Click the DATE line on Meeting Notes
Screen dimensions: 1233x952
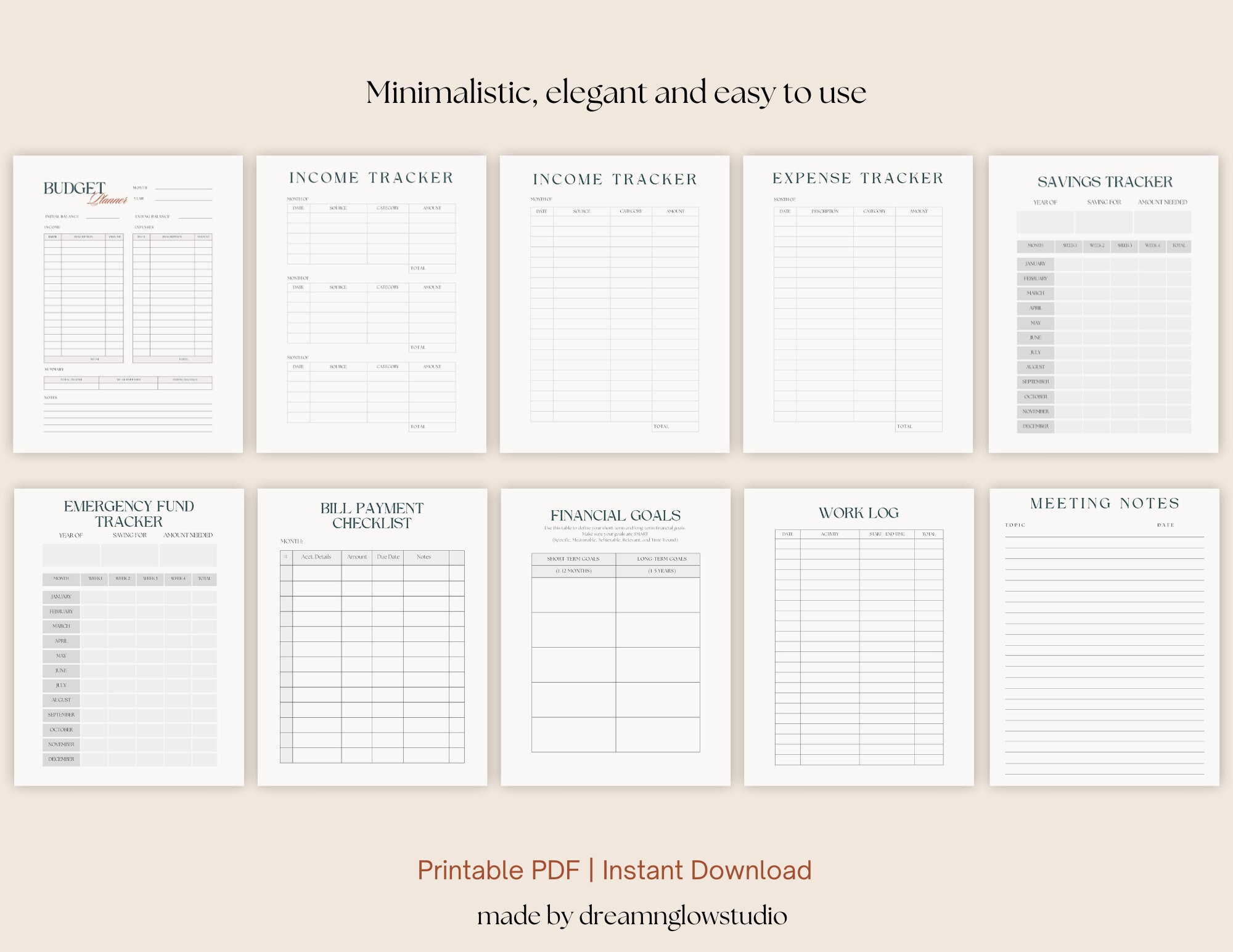[x=1165, y=525]
